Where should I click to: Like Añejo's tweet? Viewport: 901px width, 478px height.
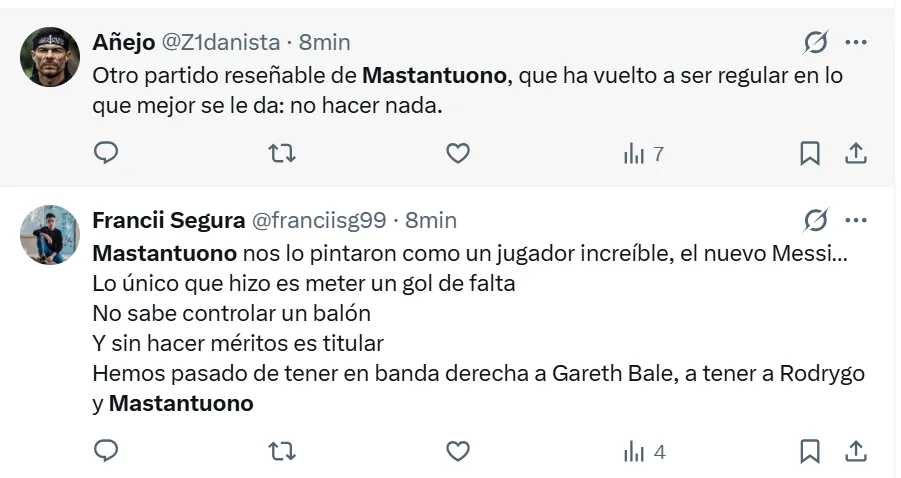pos(457,153)
